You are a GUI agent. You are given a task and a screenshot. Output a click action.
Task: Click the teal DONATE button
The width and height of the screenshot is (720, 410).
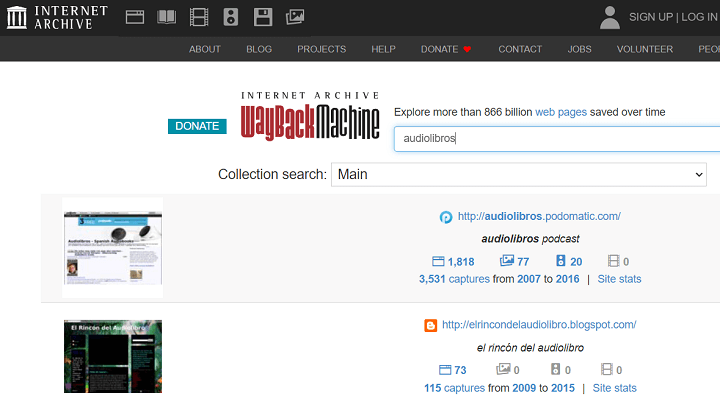click(197, 126)
